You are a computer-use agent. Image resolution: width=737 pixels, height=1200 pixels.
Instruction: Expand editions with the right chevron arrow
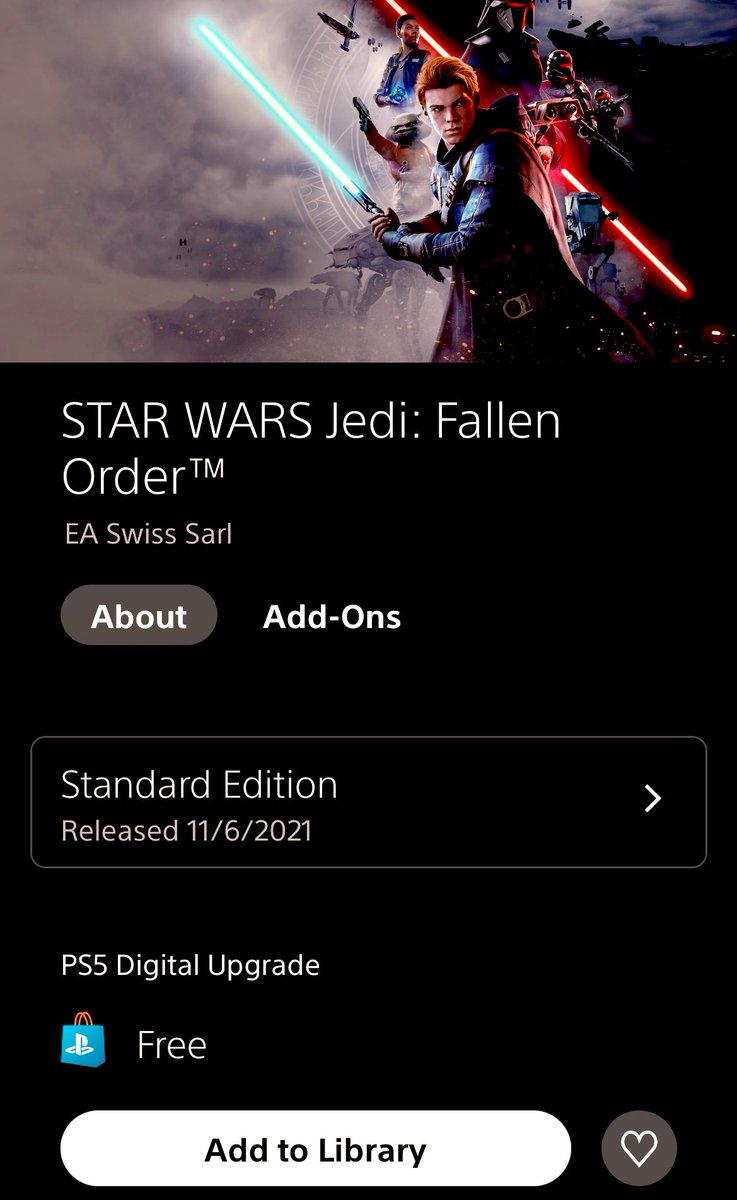(x=653, y=798)
